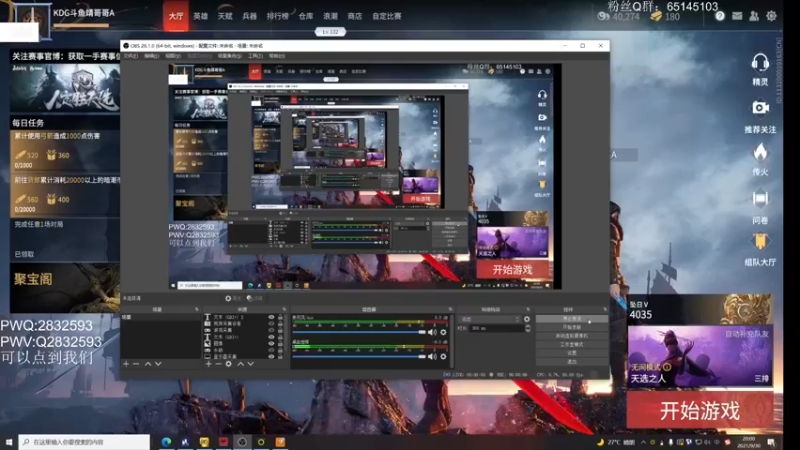Move source up in Sources panel

[240, 364]
